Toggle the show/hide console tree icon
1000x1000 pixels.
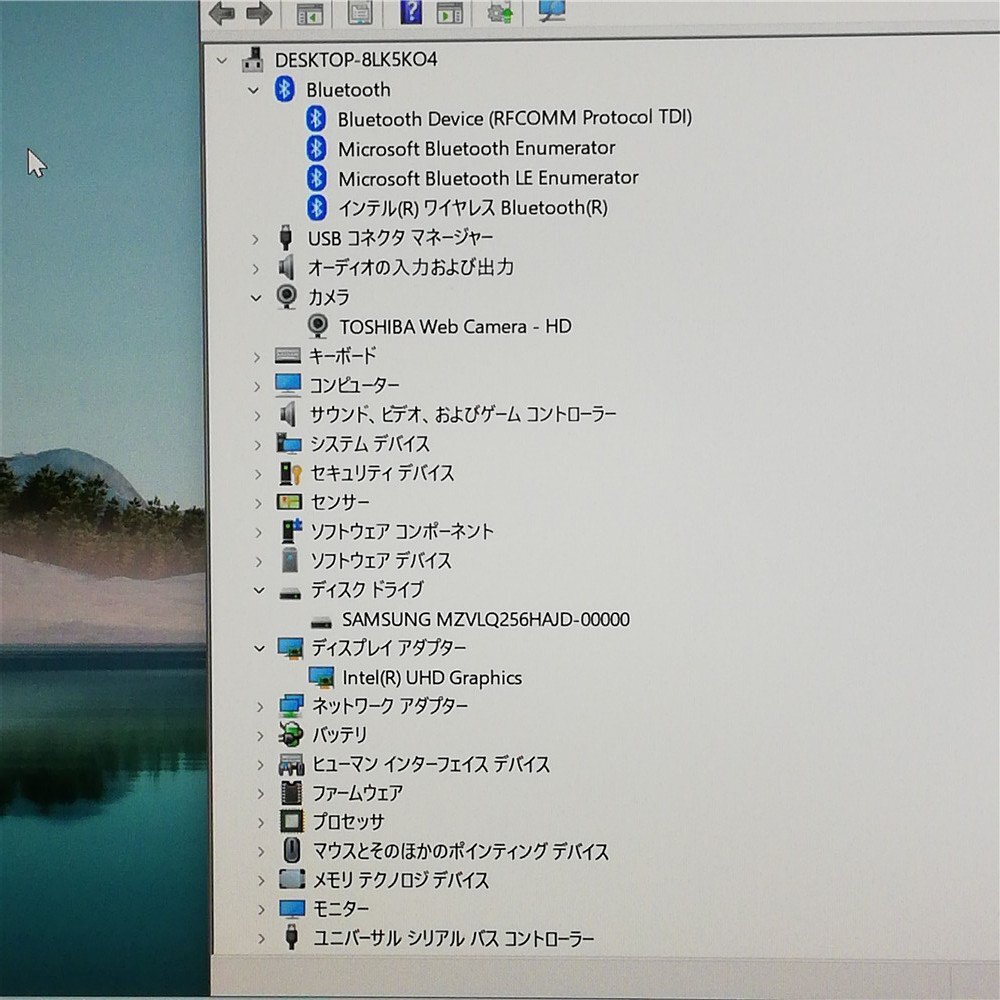pyautogui.click(x=310, y=13)
